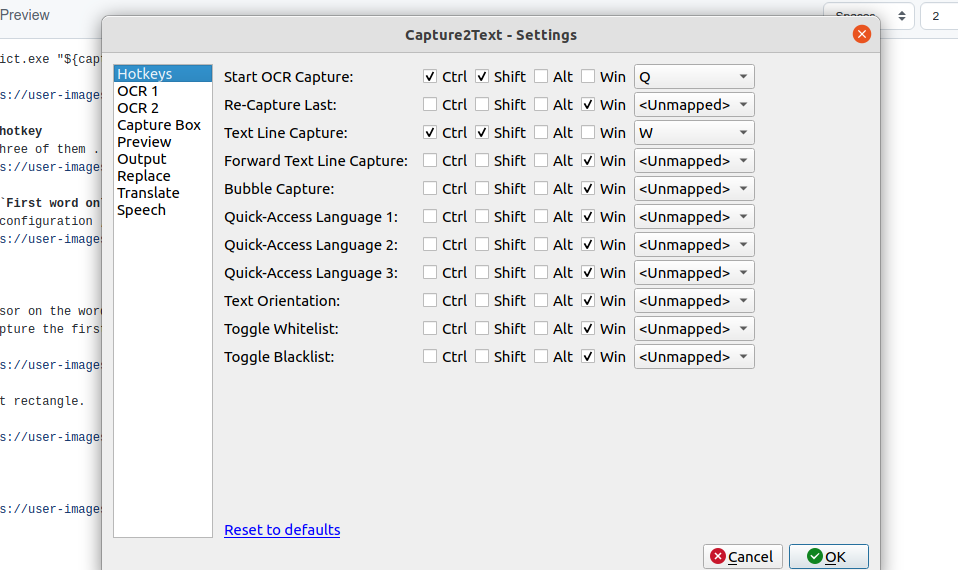Uncheck Ctrl for Text Line Capture

[x=430, y=133]
